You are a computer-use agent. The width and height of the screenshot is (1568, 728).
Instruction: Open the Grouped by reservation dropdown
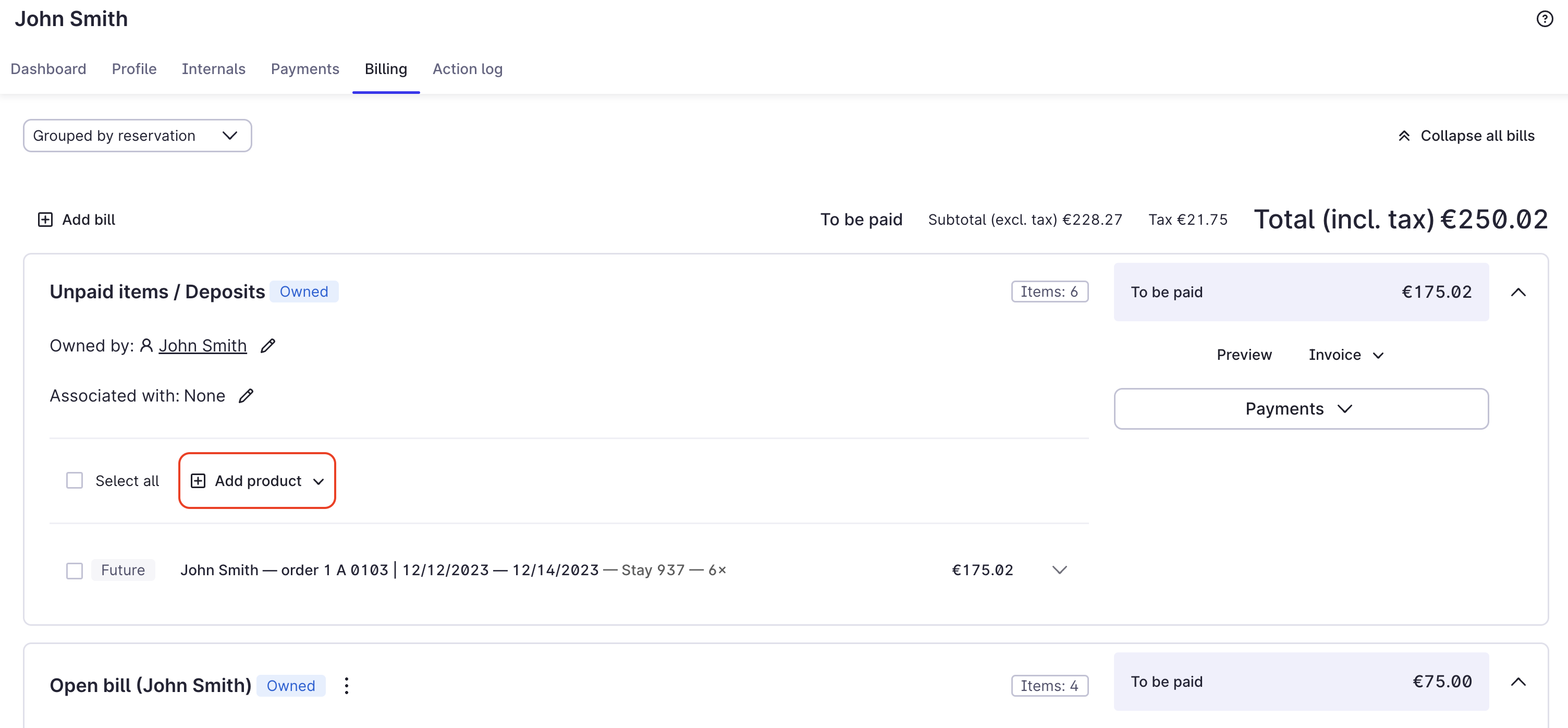tap(138, 136)
